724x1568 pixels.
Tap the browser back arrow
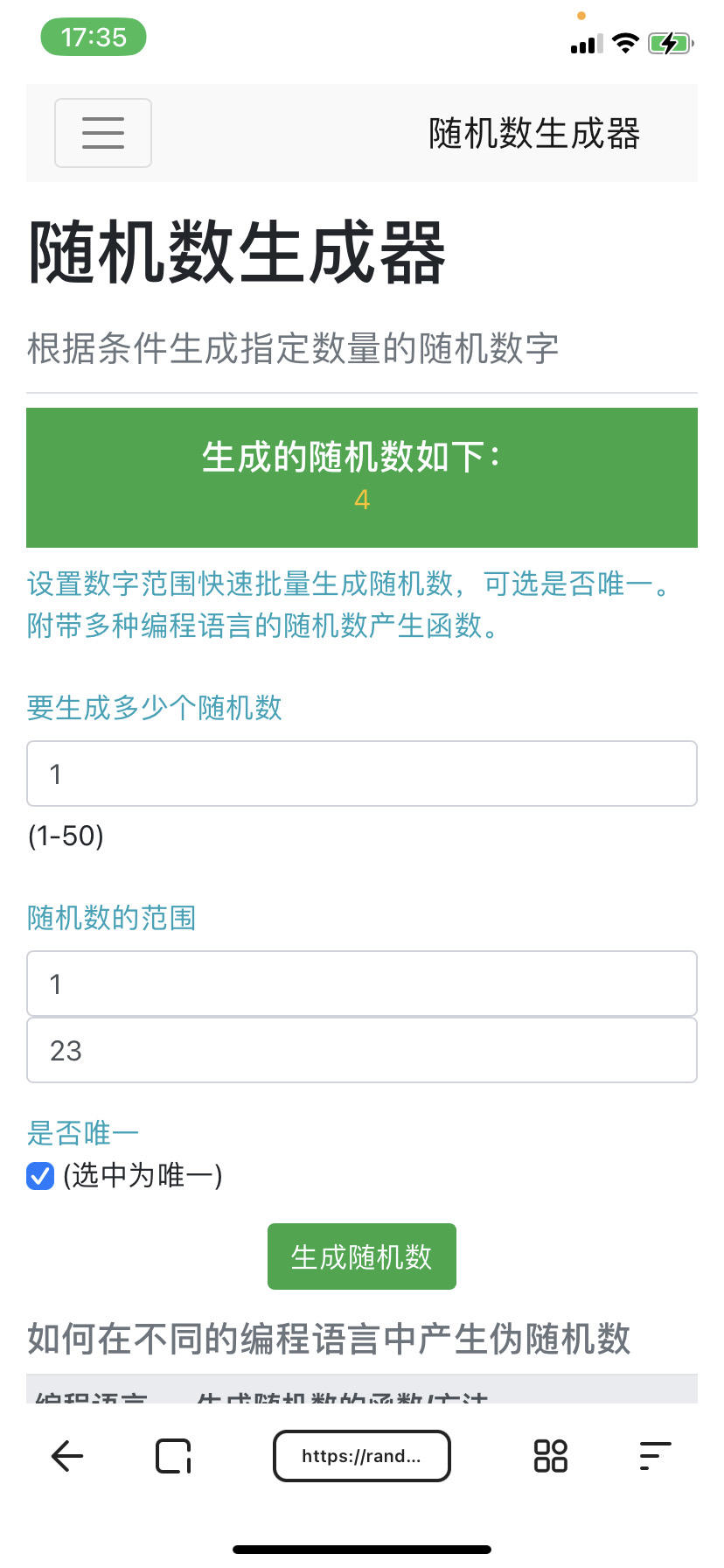[67, 1456]
